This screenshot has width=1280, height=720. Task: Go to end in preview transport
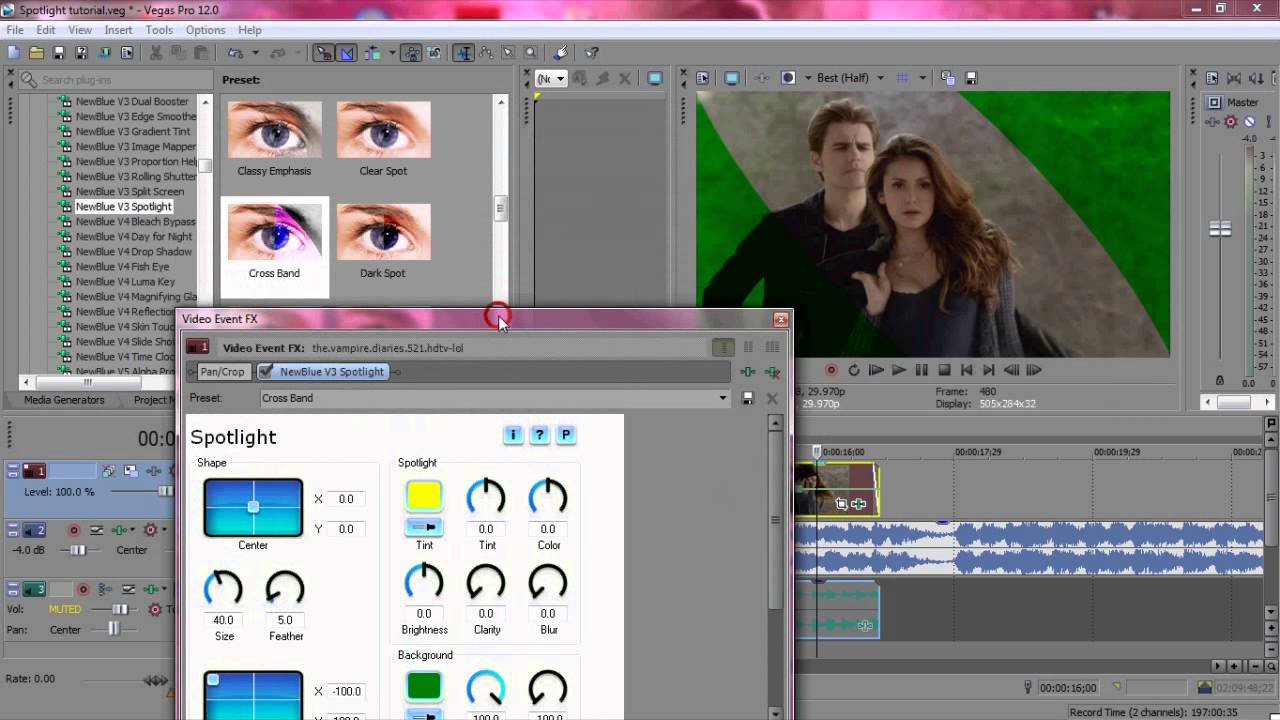989,370
